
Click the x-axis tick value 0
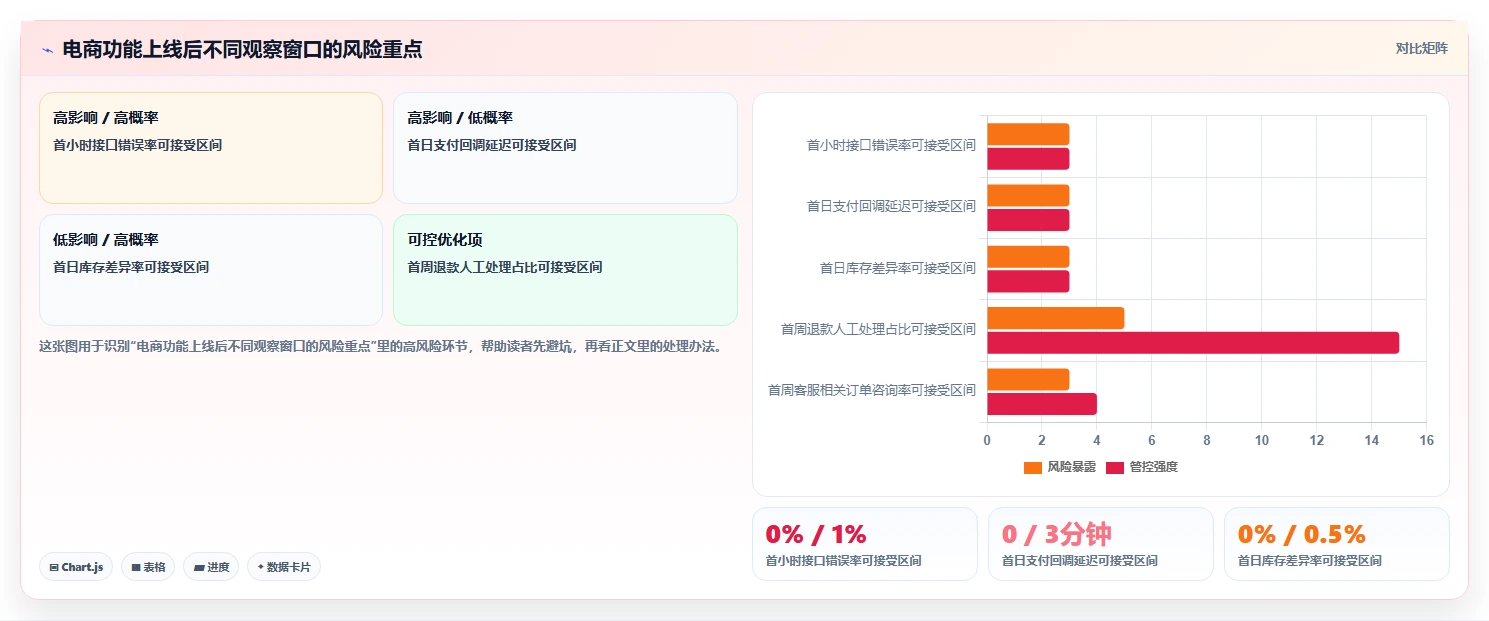987,441
